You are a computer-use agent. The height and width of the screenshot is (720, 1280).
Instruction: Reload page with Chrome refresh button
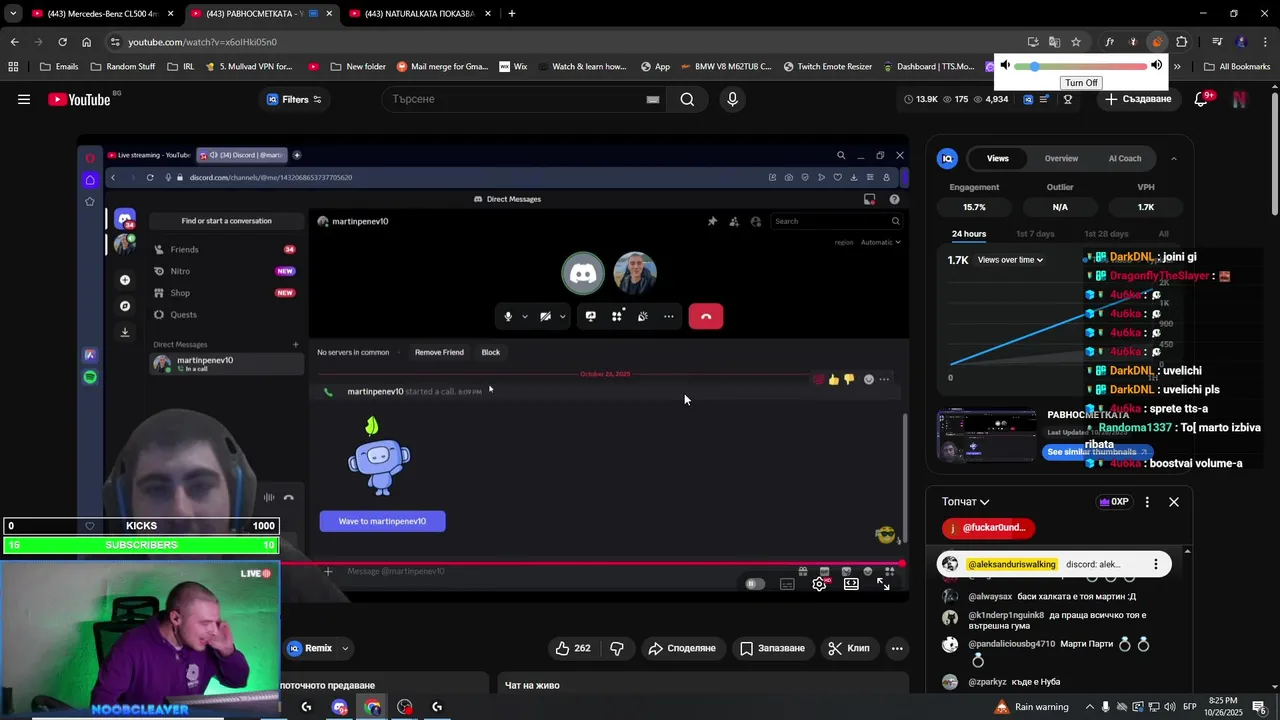(62, 42)
